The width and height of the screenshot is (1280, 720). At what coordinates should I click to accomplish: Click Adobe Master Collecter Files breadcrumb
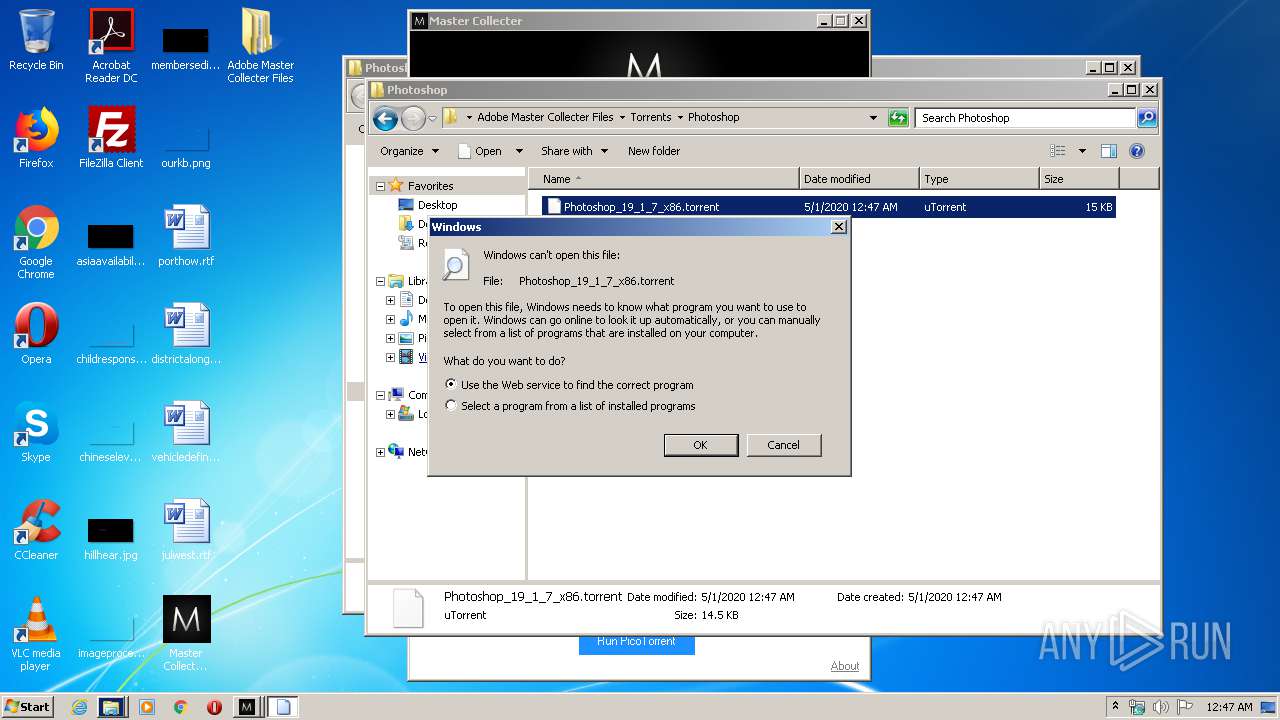tap(545, 117)
